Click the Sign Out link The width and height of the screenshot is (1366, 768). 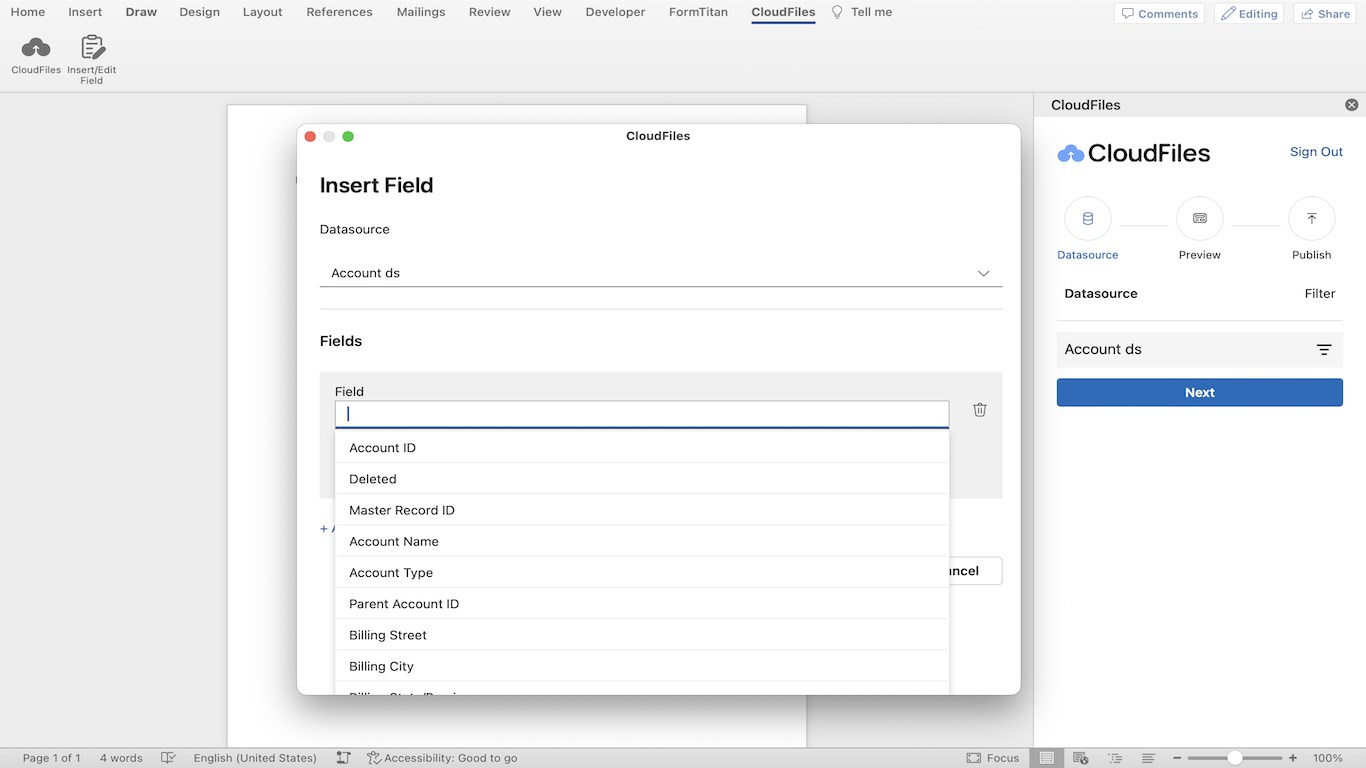(x=1316, y=152)
